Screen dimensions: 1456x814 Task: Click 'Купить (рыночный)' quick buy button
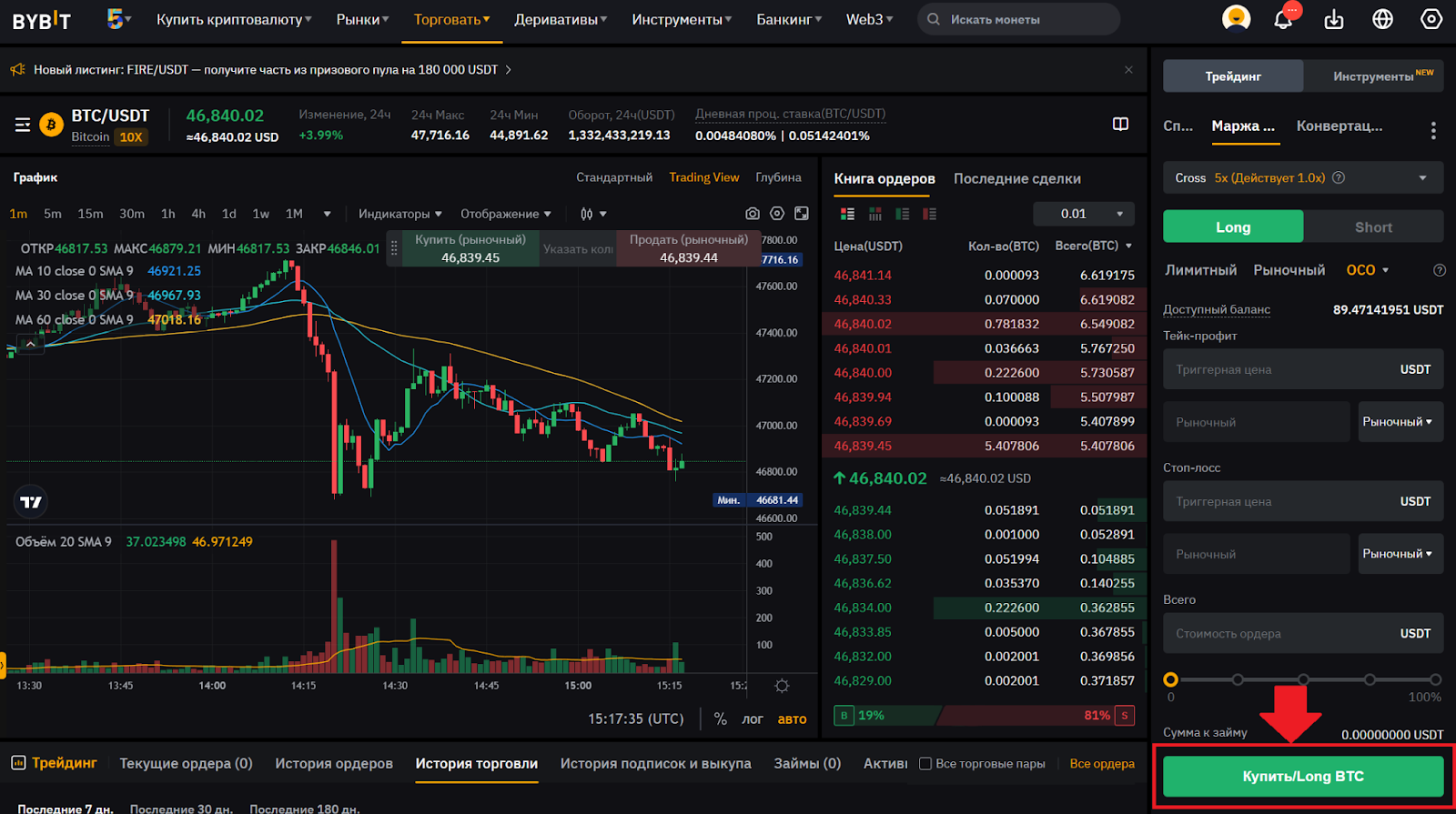pos(470,248)
